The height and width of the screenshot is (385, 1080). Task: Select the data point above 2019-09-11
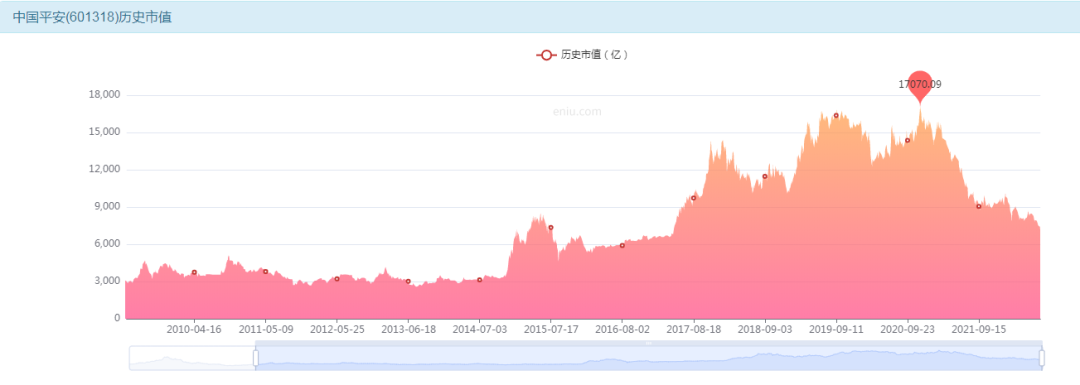pyautogui.click(x=836, y=116)
